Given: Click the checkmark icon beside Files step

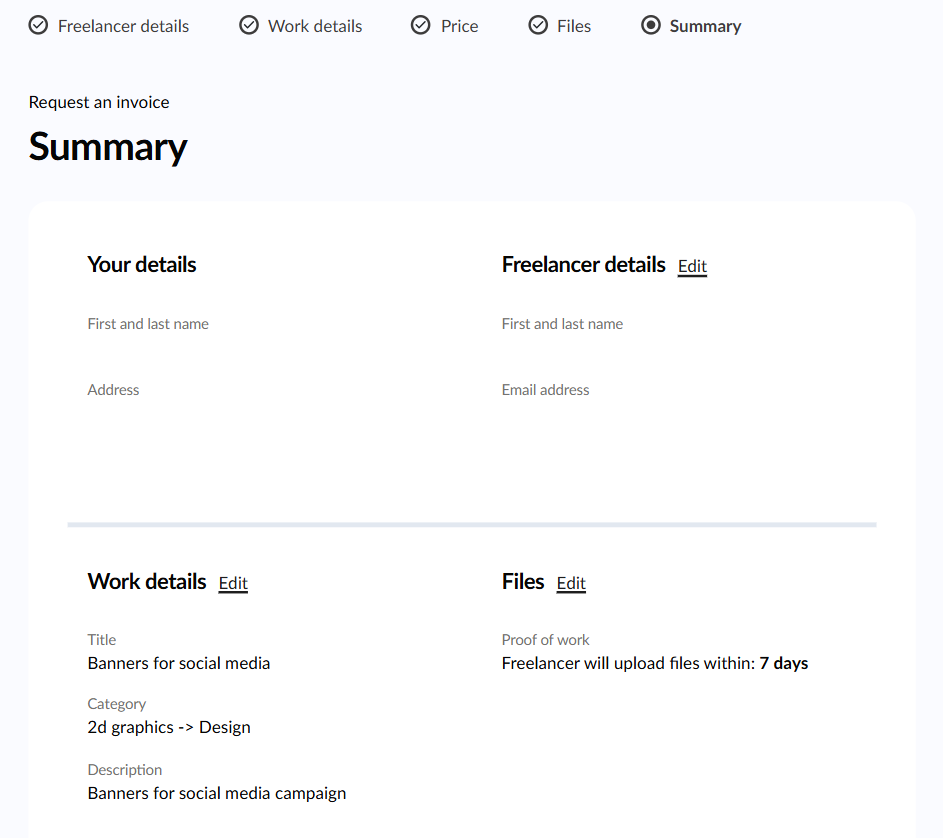Looking at the screenshot, I should point(538,26).
